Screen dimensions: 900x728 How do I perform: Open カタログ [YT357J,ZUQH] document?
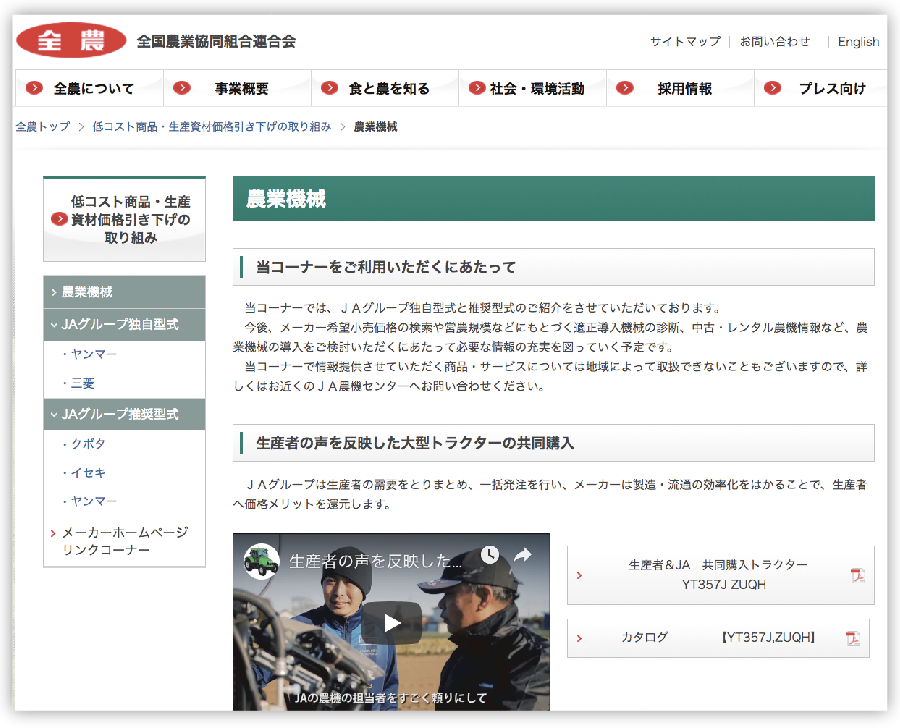point(718,637)
